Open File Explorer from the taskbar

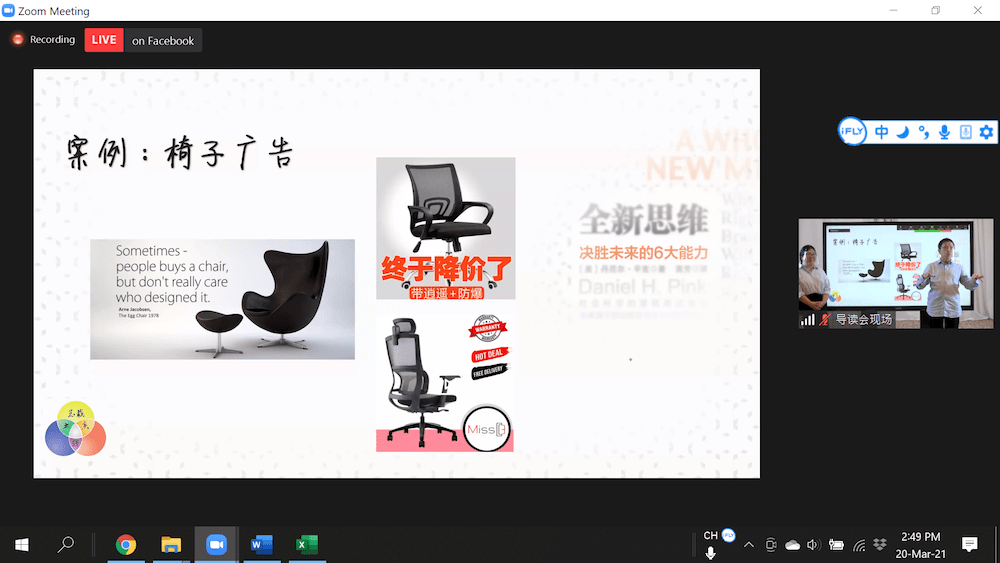coord(171,544)
